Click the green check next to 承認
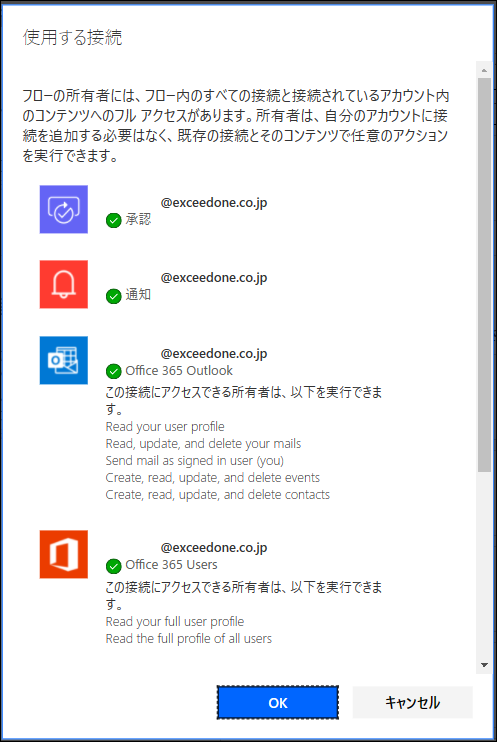 click(x=114, y=220)
